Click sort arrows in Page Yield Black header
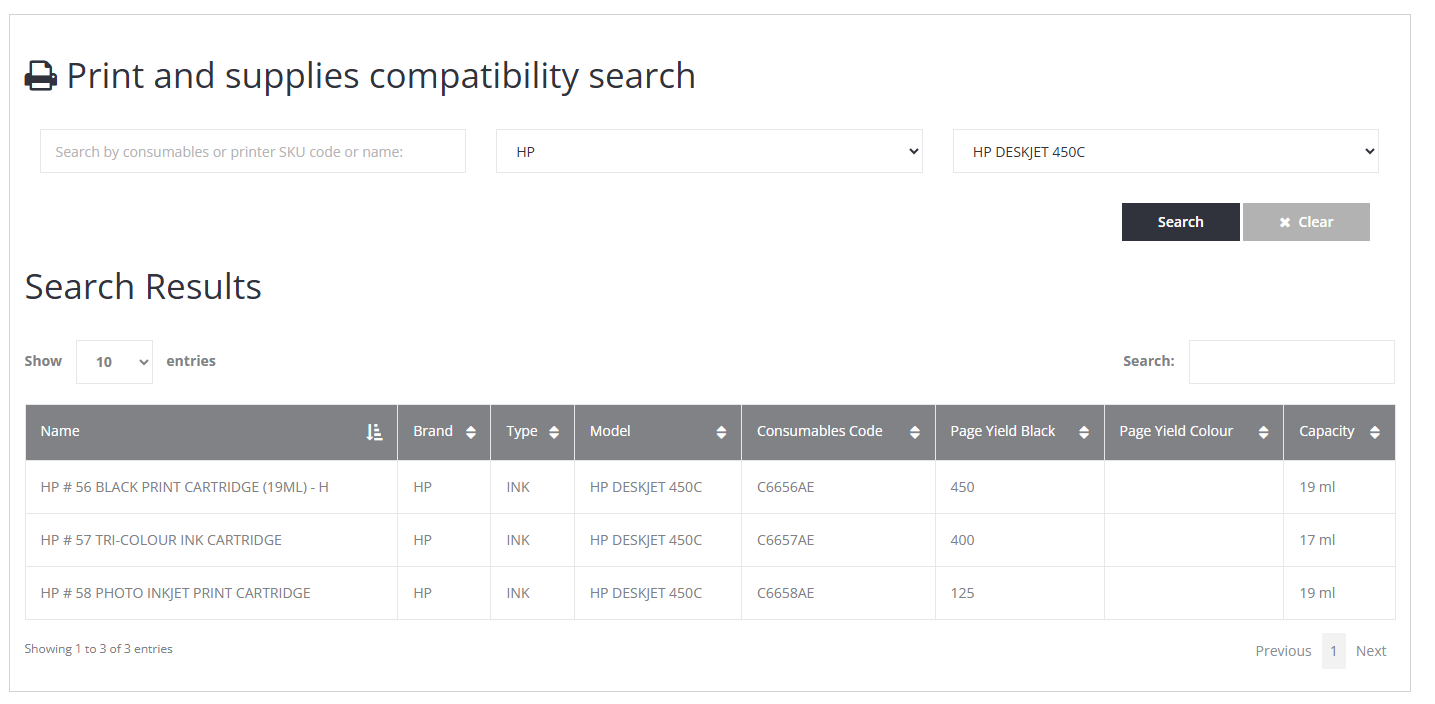The image size is (1435, 704). pyautogui.click(x=1084, y=432)
